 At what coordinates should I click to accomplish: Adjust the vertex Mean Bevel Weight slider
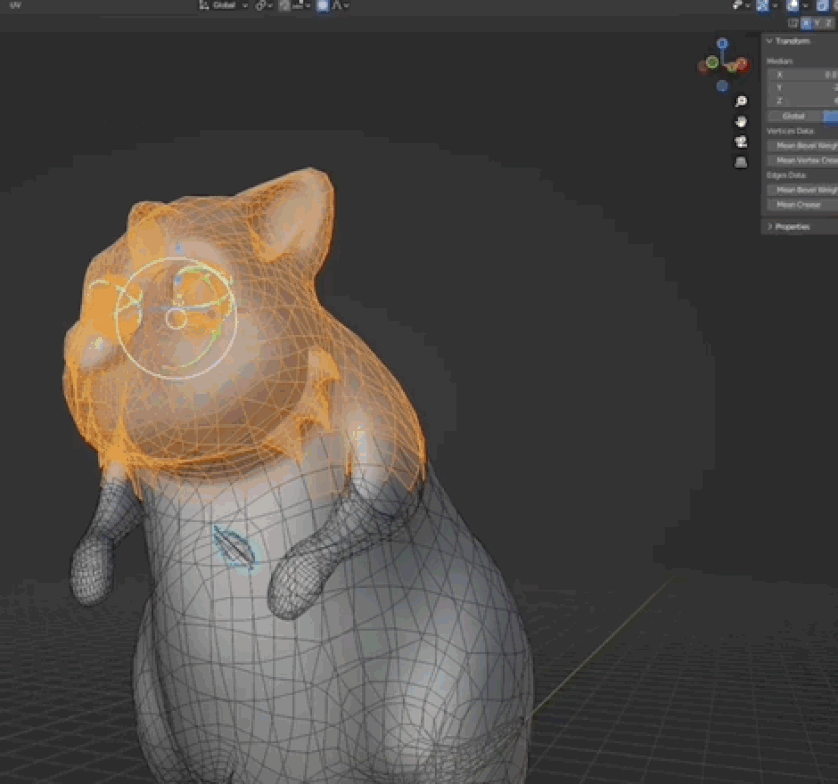[803, 145]
